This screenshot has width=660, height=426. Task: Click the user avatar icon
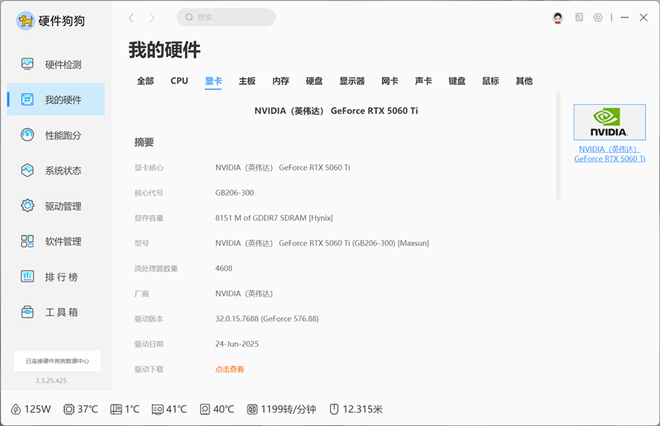coord(558,18)
